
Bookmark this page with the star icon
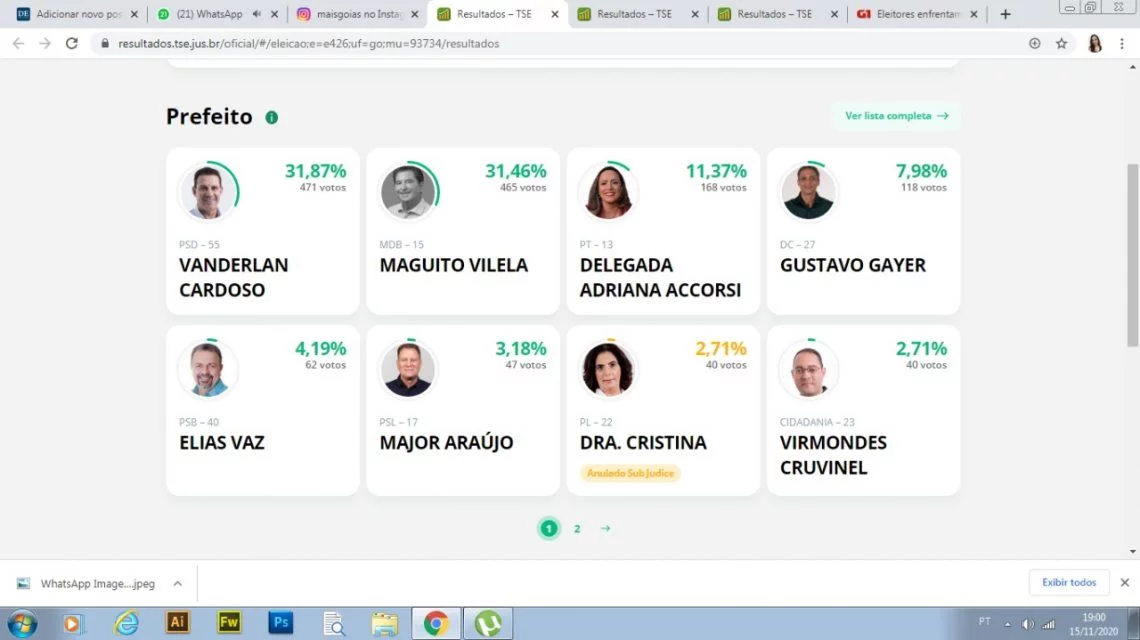click(x=1061, y=44)
